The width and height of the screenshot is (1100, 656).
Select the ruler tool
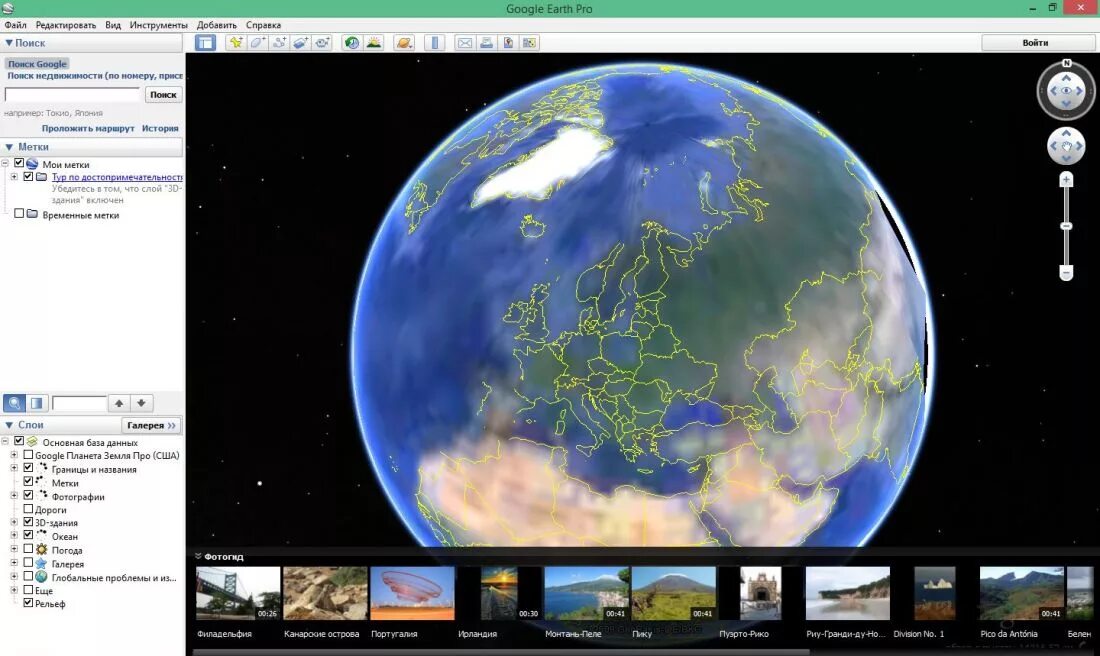tap(434, 43)
